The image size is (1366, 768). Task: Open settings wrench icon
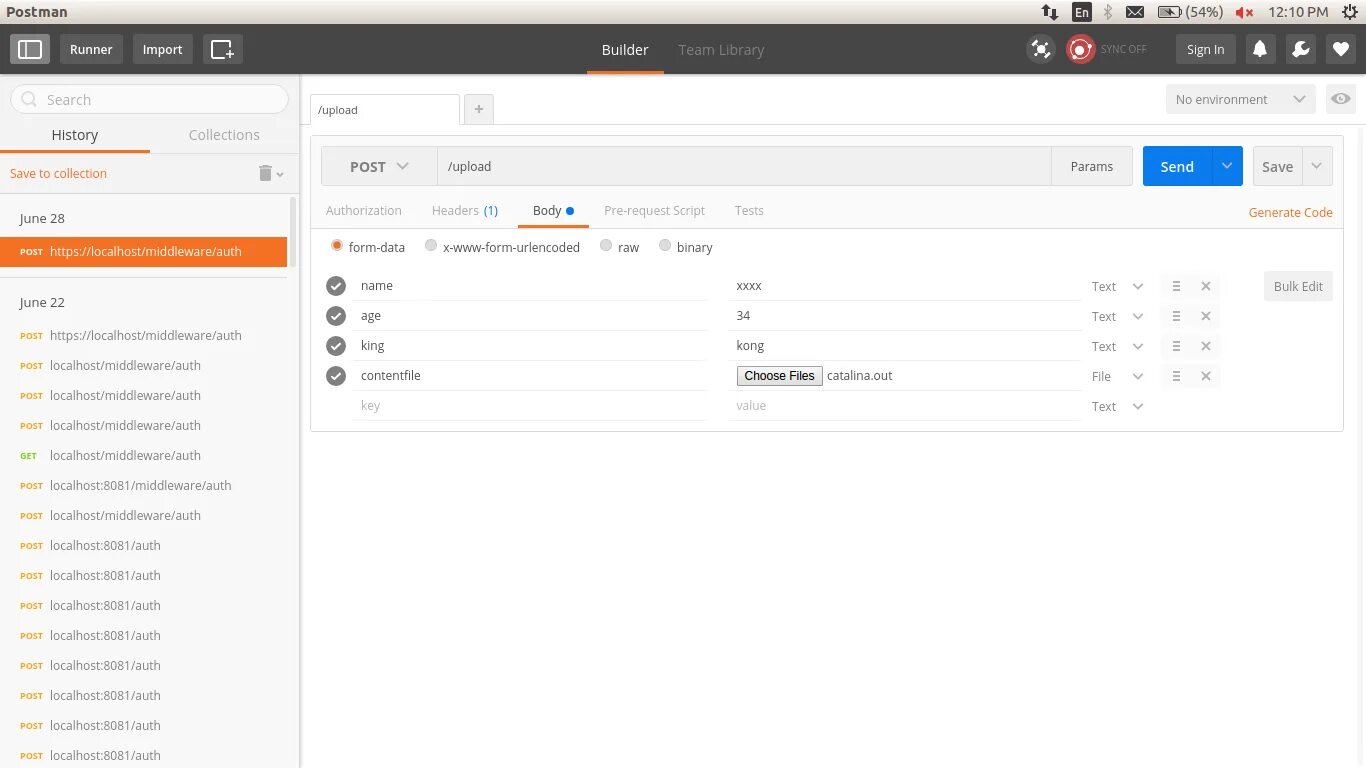click(x=1301, y=49)
